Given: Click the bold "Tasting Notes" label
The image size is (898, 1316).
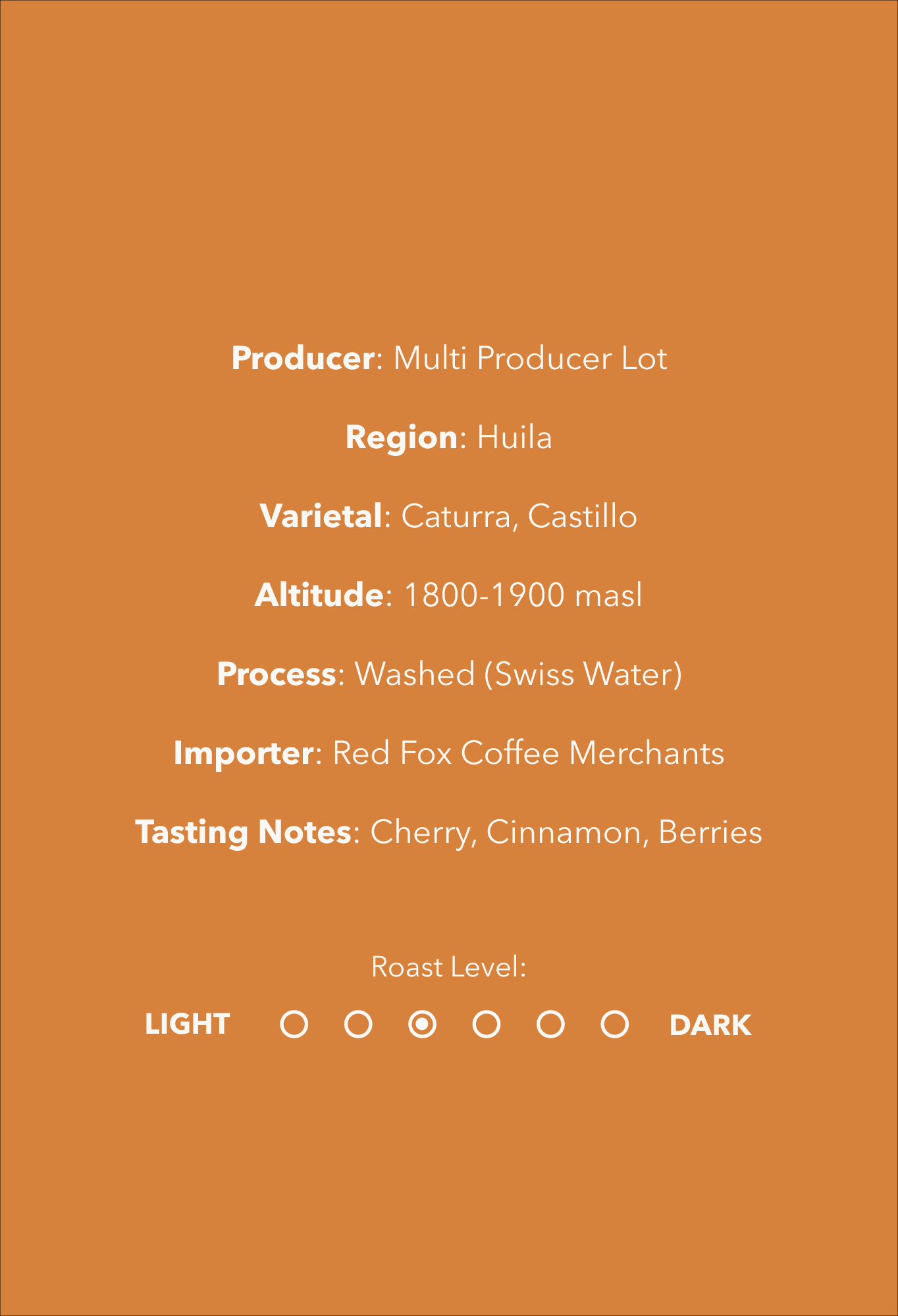Looking at the screenshot, I should point(243,832).
